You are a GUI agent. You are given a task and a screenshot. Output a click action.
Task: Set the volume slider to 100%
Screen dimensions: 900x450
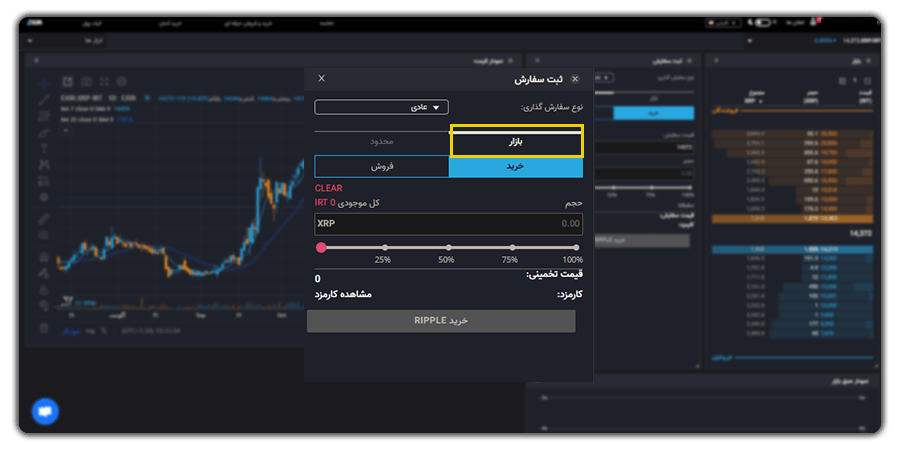pyautogui.click(x=576, y=247)
